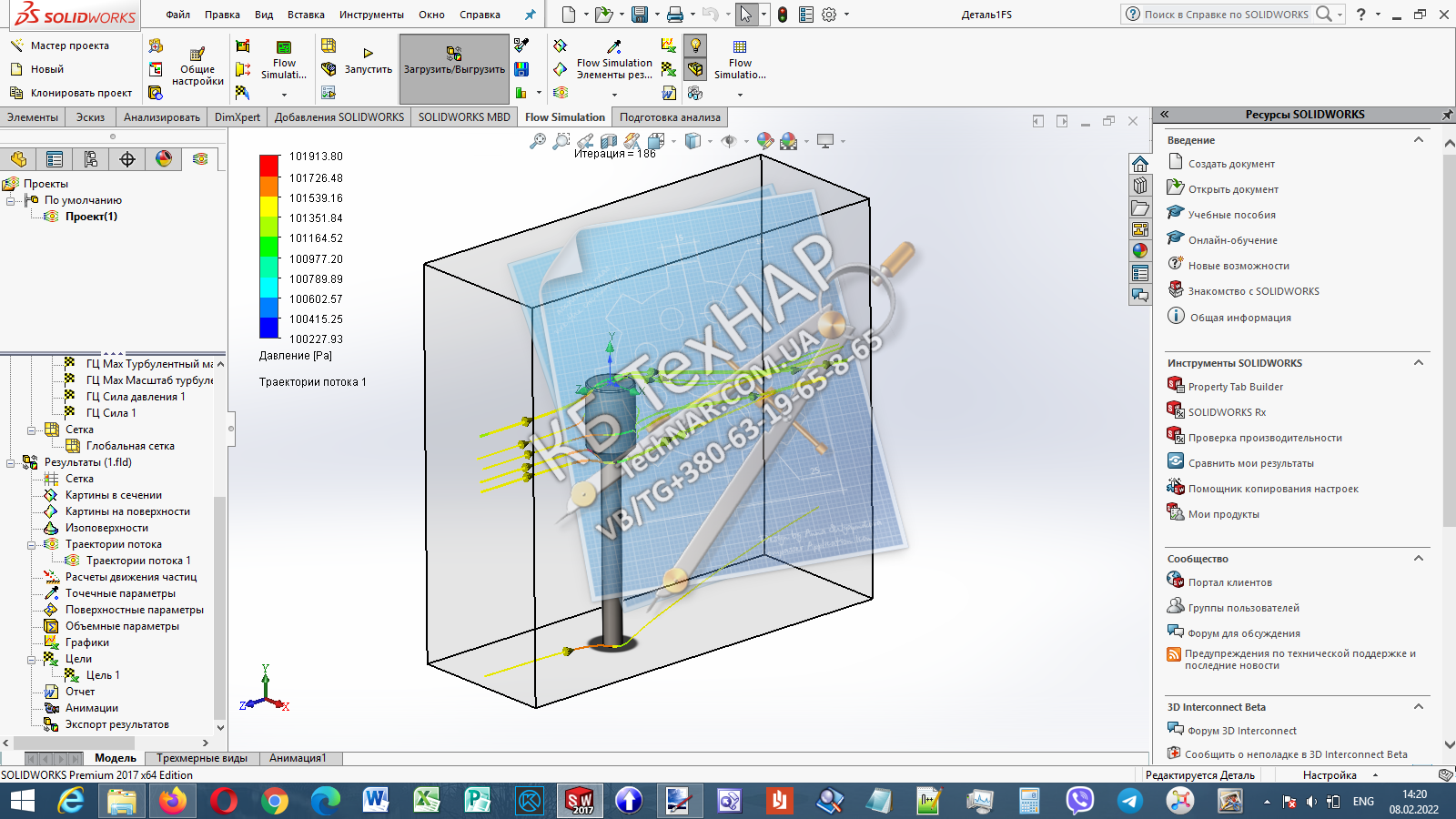This screenshot has height=819, width=1456.
Task: Click the Edit Appearance color ball icon
Action: pos(765,141)
